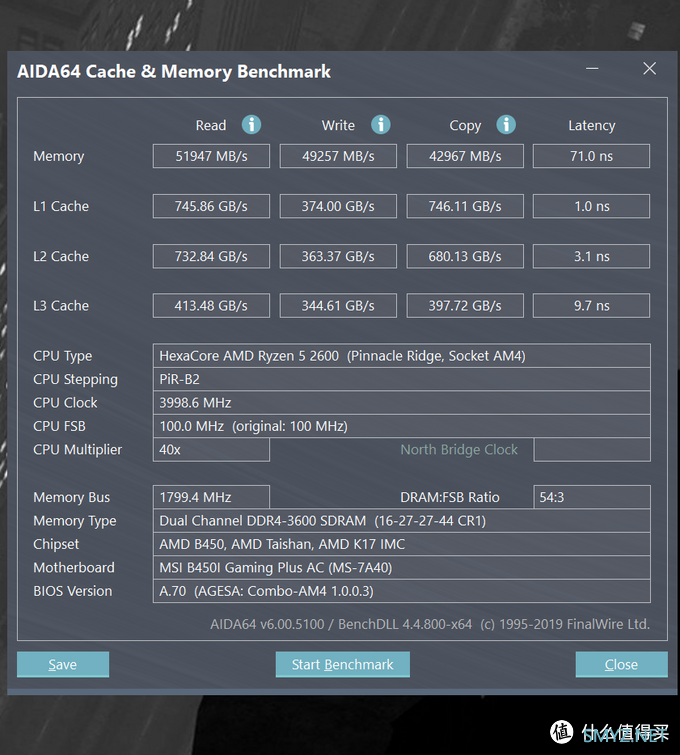Click the Write info icon

380,125
